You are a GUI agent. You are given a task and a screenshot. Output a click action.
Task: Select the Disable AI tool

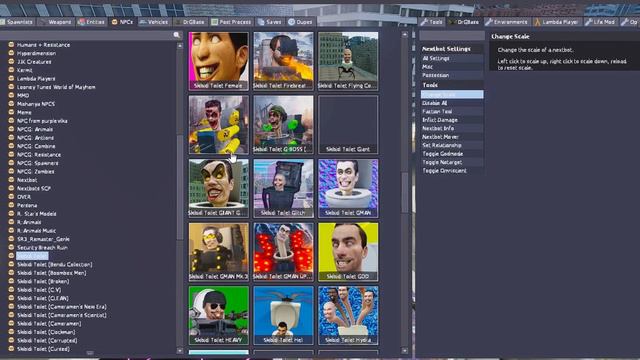click(452, 103)
